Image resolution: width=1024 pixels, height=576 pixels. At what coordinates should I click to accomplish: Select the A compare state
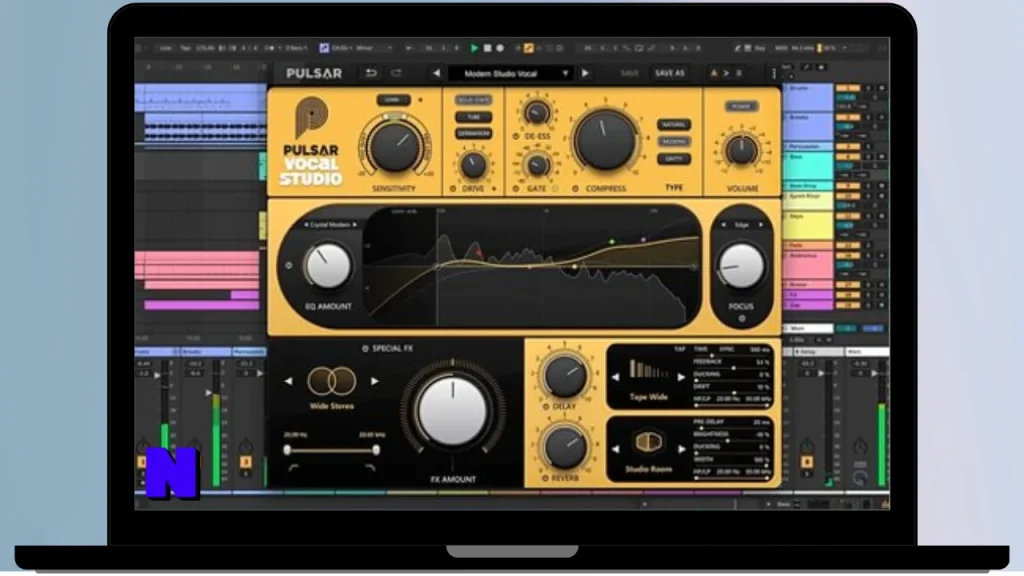click(x=714, y=73)
